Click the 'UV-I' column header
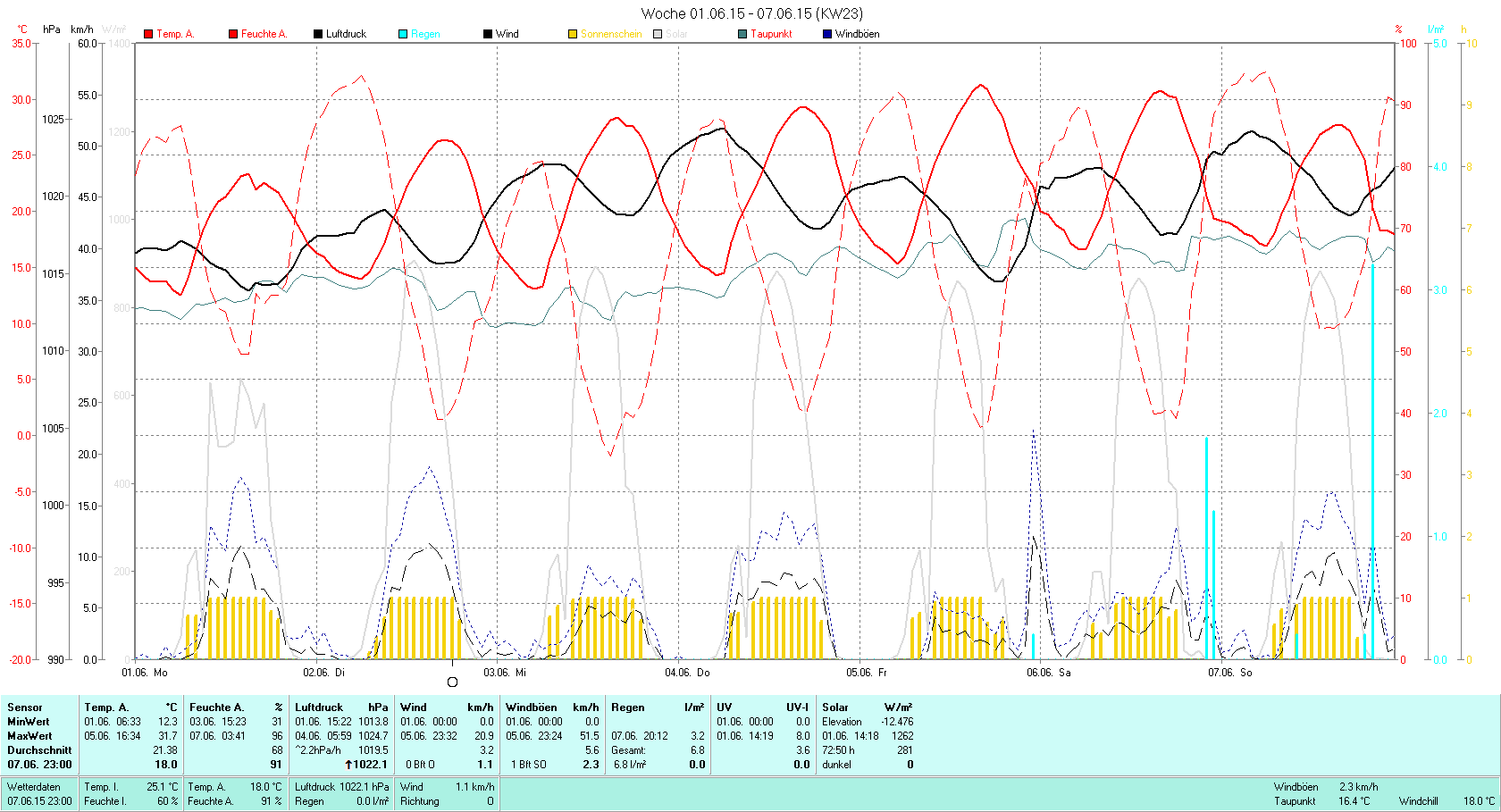The width and height of the screenshot is (1501, 812). point(798,707)
